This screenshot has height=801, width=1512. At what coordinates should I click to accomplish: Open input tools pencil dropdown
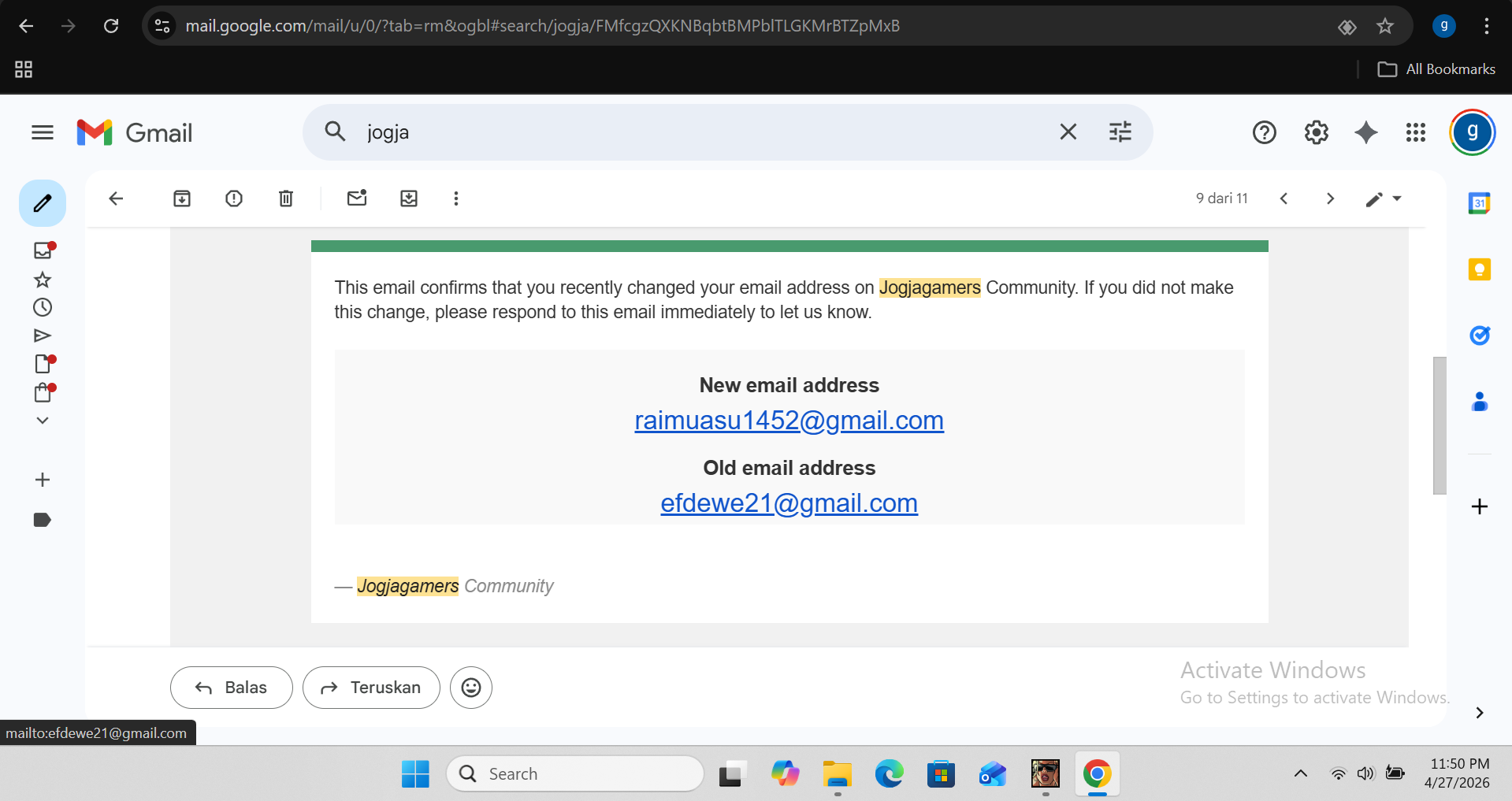(x=1384, y=199)
